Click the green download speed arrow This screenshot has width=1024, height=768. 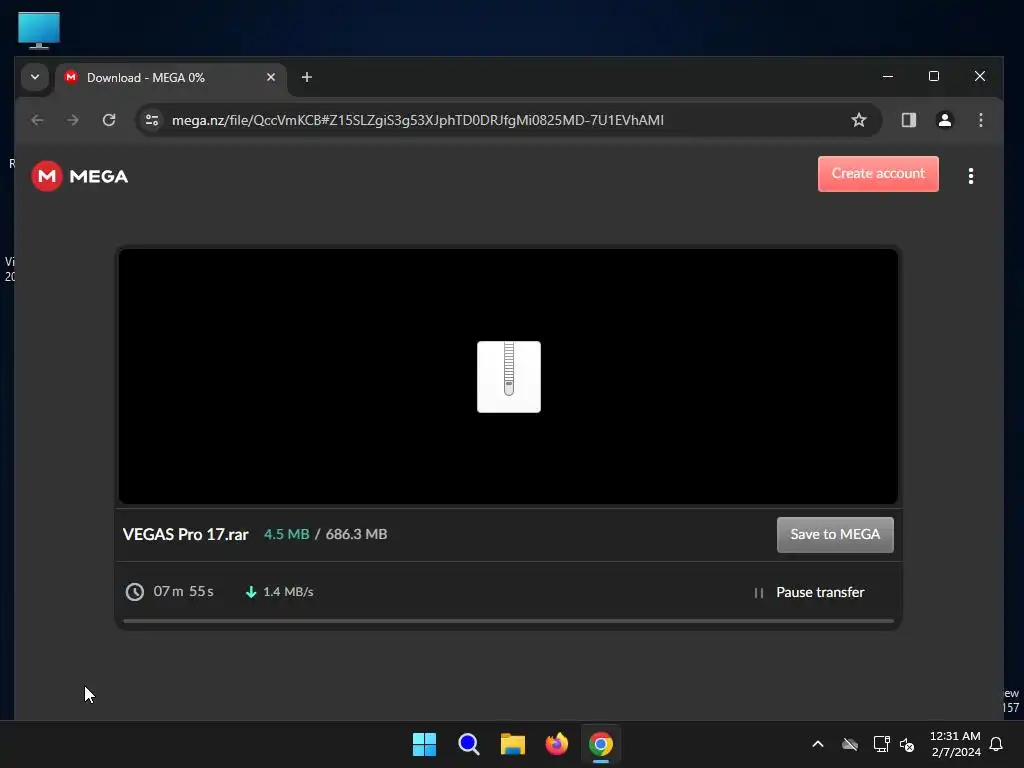pos(251,592)
